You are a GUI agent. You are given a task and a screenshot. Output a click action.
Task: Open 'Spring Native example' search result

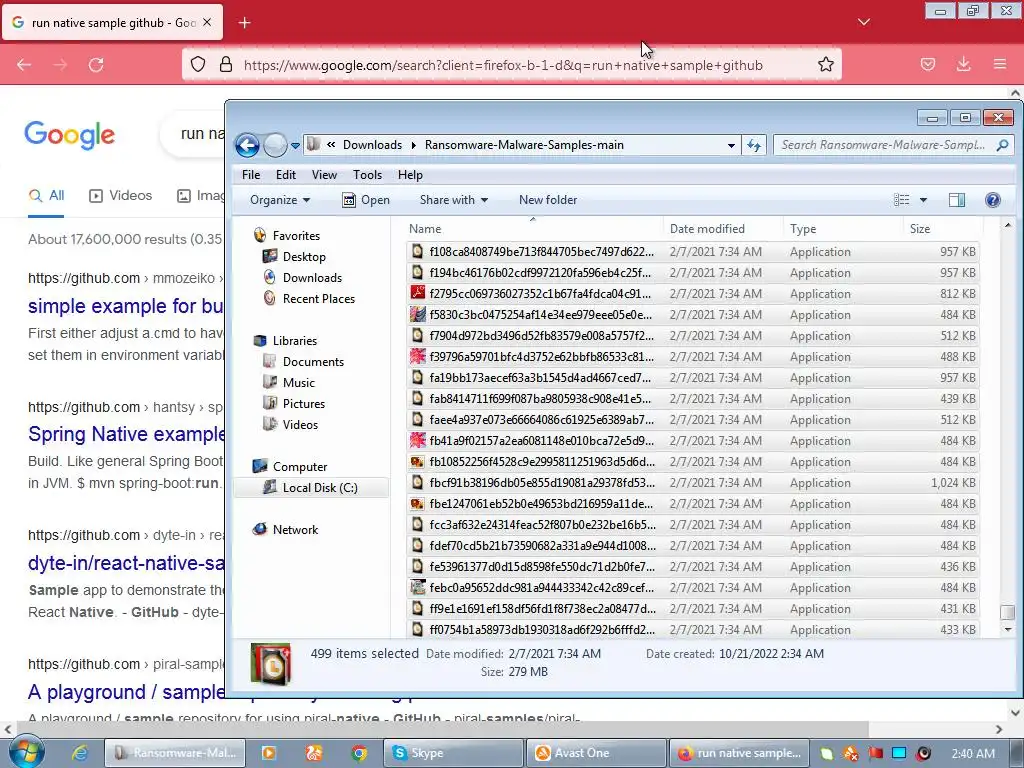(126, 434)
